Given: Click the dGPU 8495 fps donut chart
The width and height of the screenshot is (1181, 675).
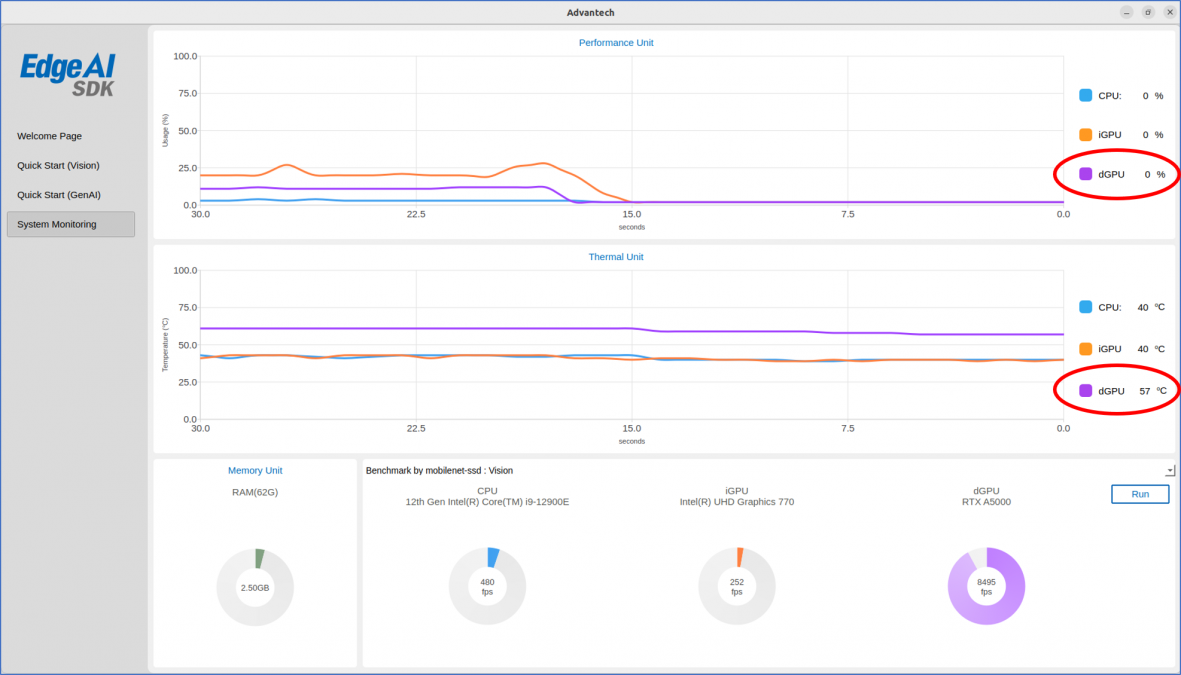Looking at the screenshot, I should (986, 586).
